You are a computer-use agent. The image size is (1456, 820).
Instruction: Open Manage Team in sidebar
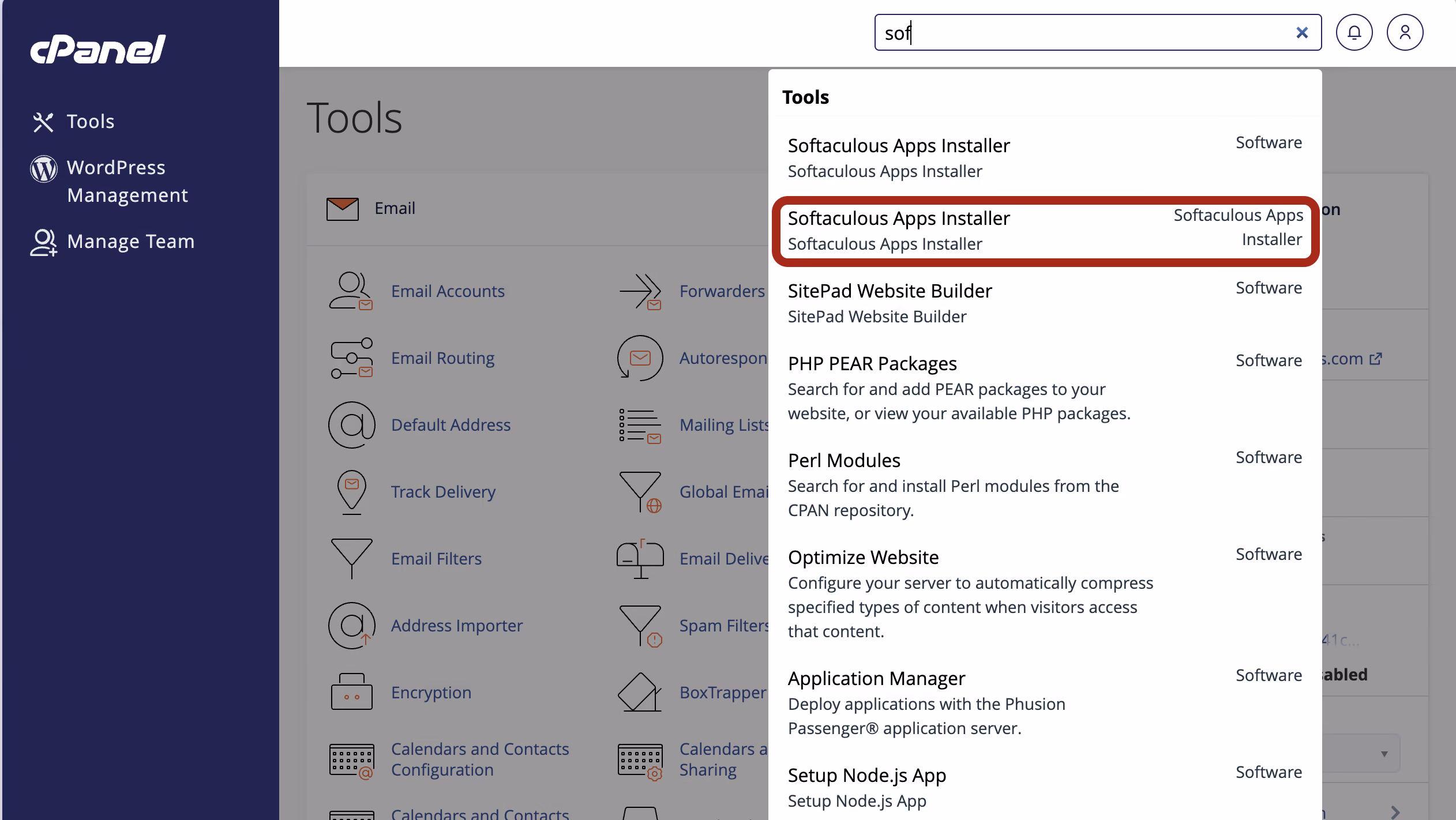[x=131, y=241]
